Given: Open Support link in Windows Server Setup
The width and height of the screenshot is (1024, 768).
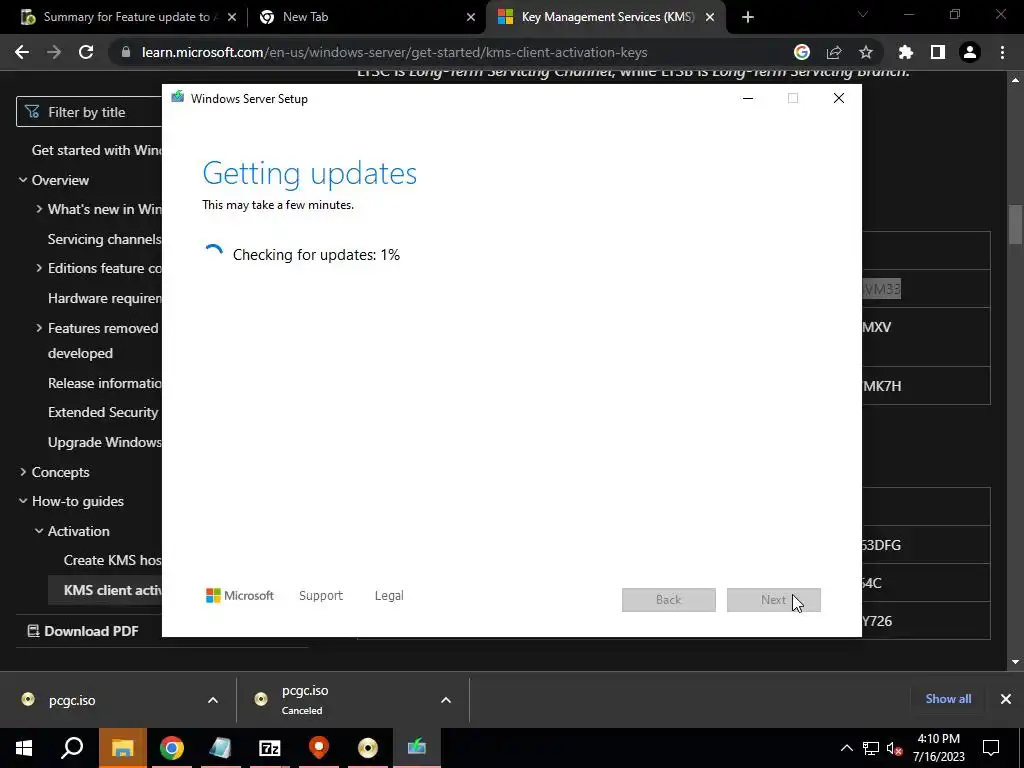Looking at the screenshot, I should [x=321, y=596].
